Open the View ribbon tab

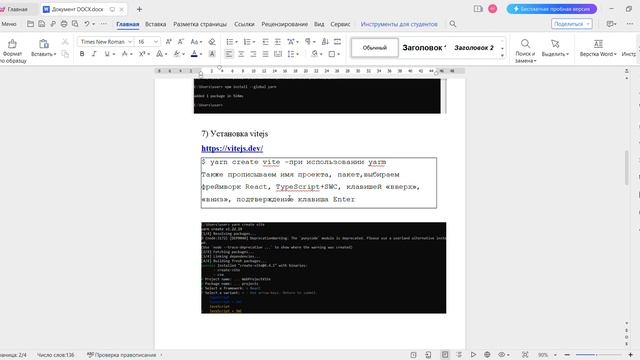pyautogui.click(x=319, y=24)
